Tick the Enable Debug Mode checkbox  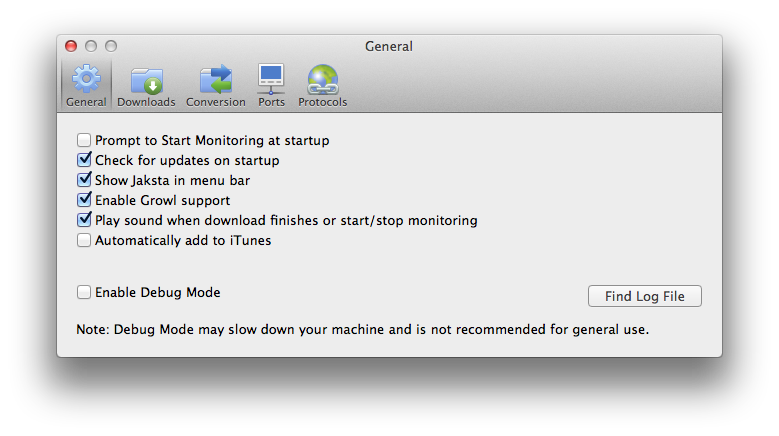pyautogui.click(x=84, y=293)
